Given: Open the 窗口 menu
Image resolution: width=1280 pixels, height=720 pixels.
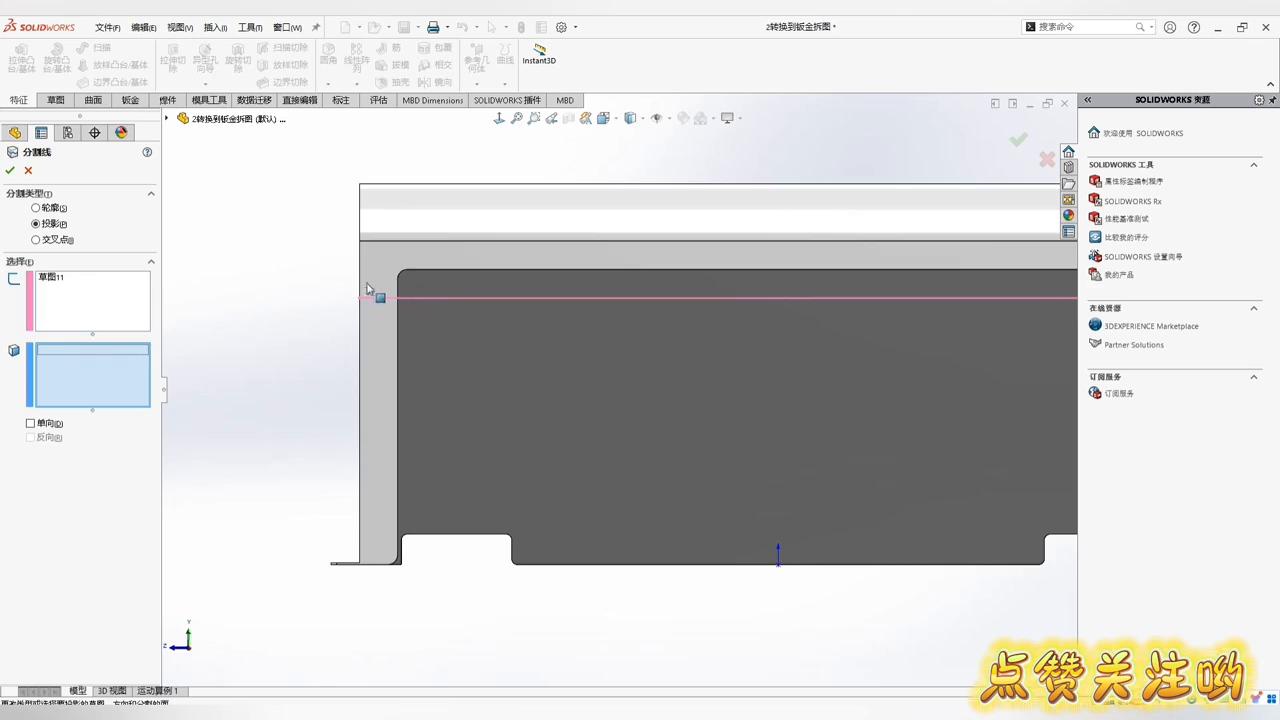Looking at the screenshot, I should [287, 27].
